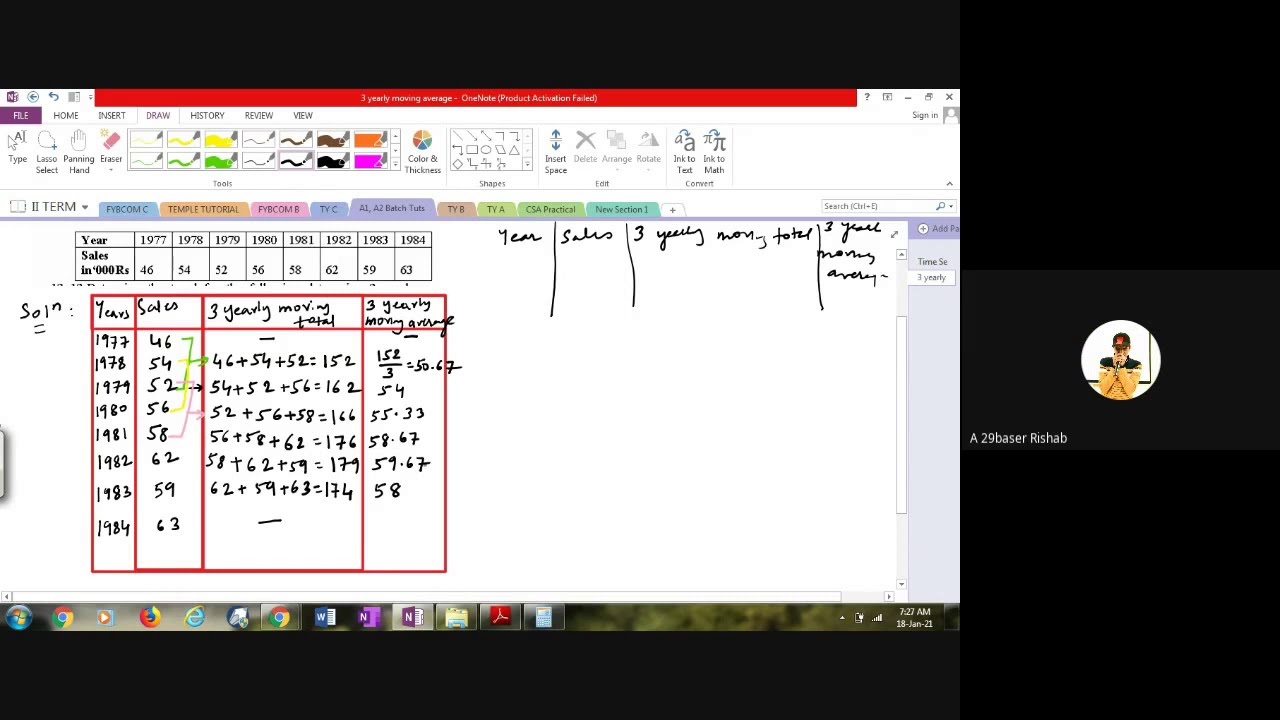Open the FYBCOM C section tab

pos(127,209)
